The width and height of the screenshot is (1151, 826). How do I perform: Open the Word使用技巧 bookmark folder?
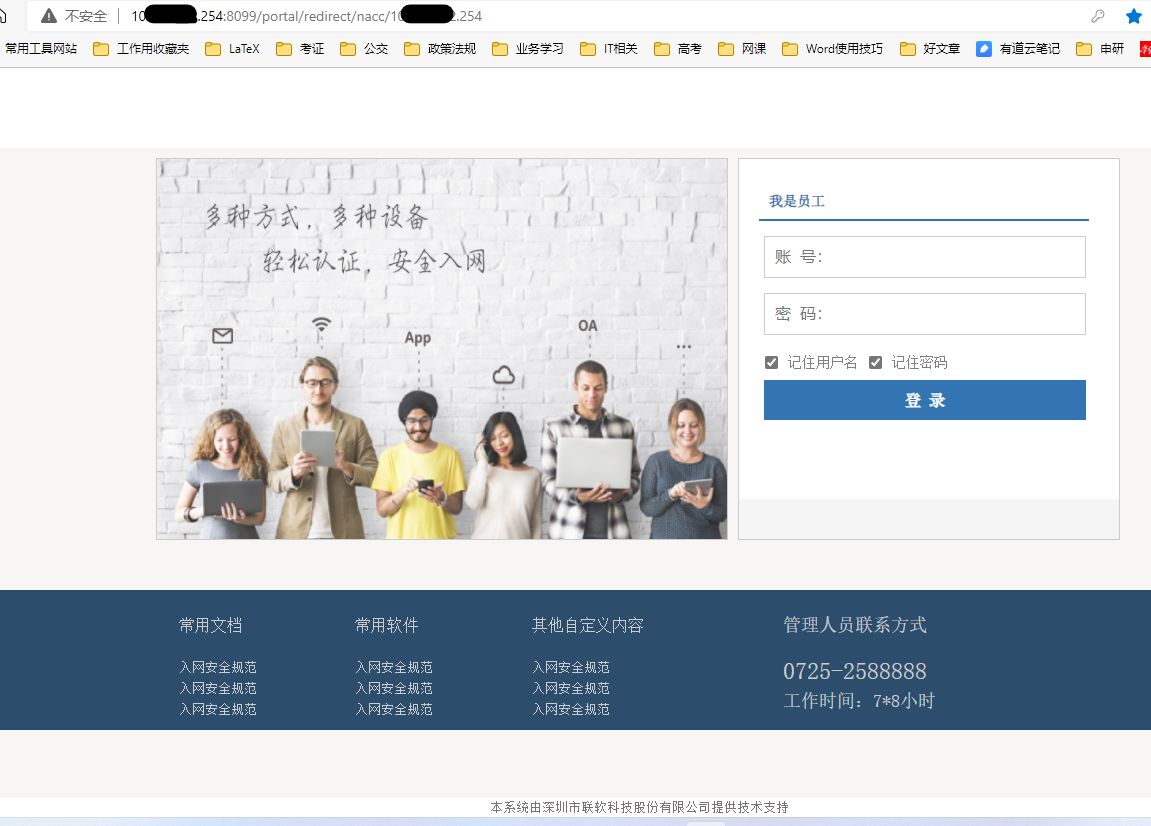832,48
